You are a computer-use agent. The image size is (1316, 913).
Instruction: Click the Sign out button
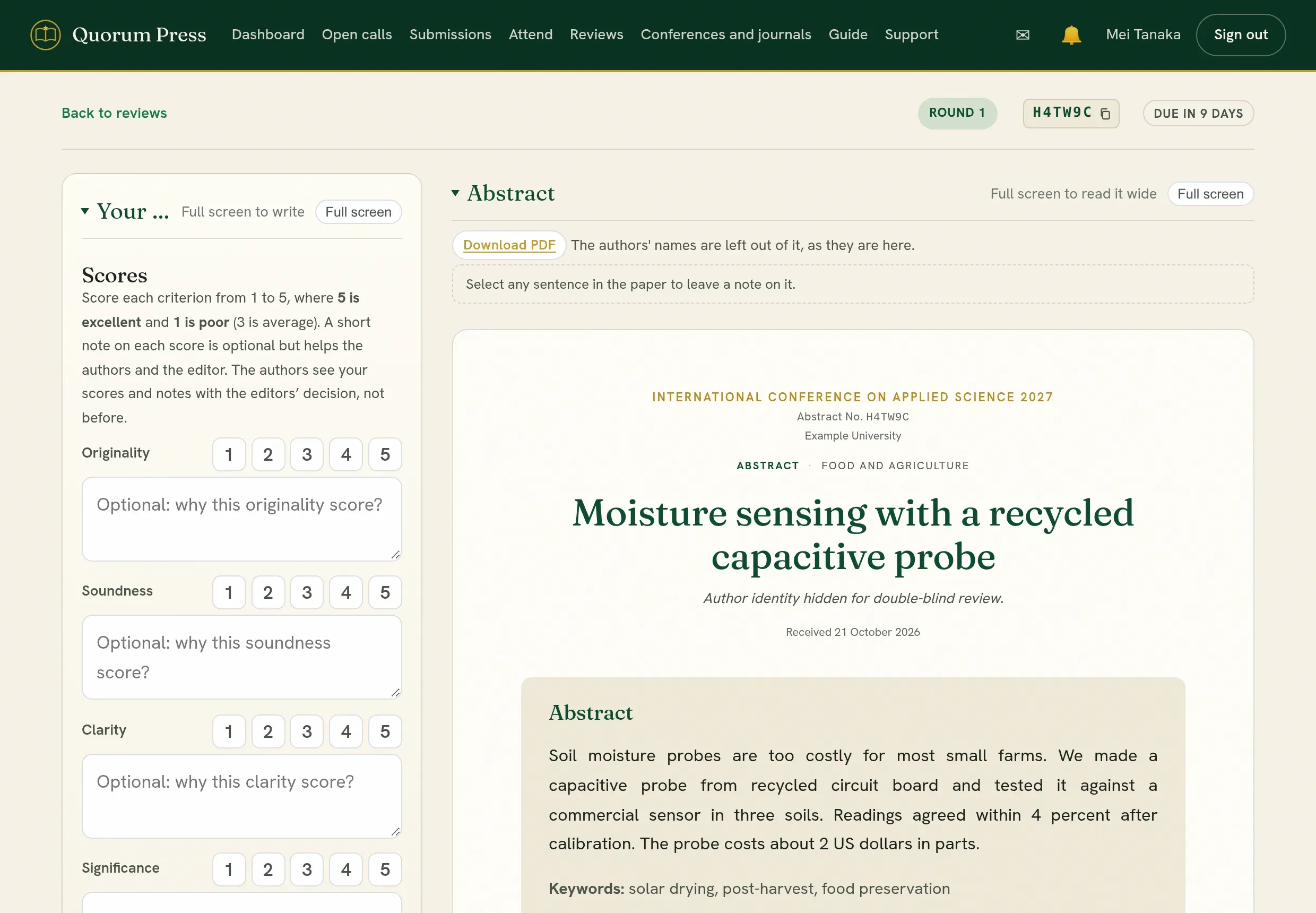(1241, 35)
